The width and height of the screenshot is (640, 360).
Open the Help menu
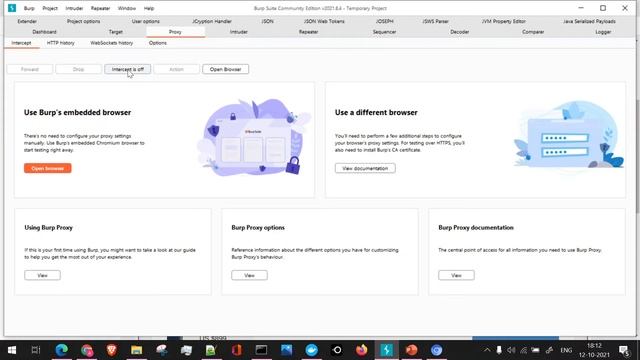149,8
